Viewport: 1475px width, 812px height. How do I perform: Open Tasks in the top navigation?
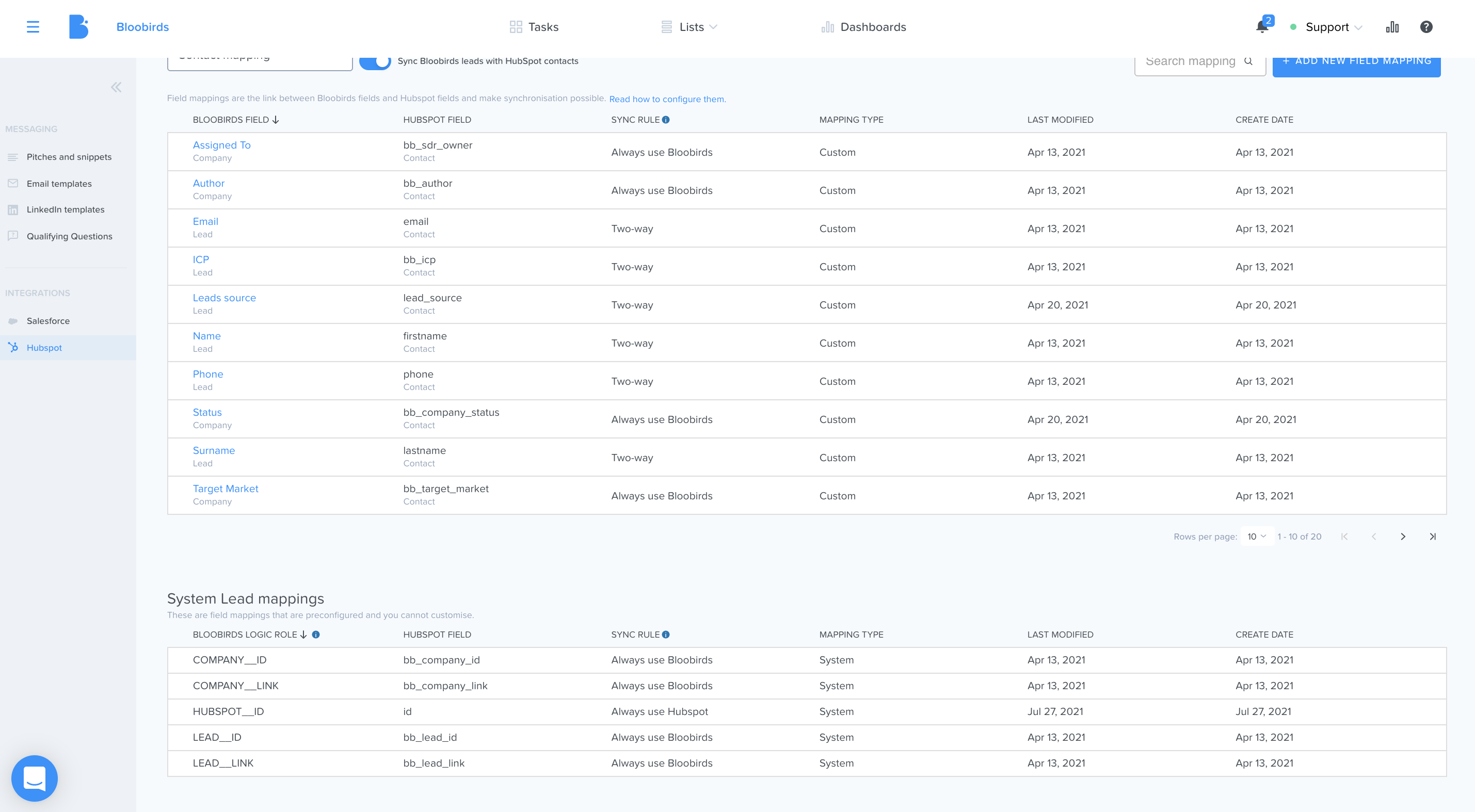pyautogui.click(x=534, y=27)
